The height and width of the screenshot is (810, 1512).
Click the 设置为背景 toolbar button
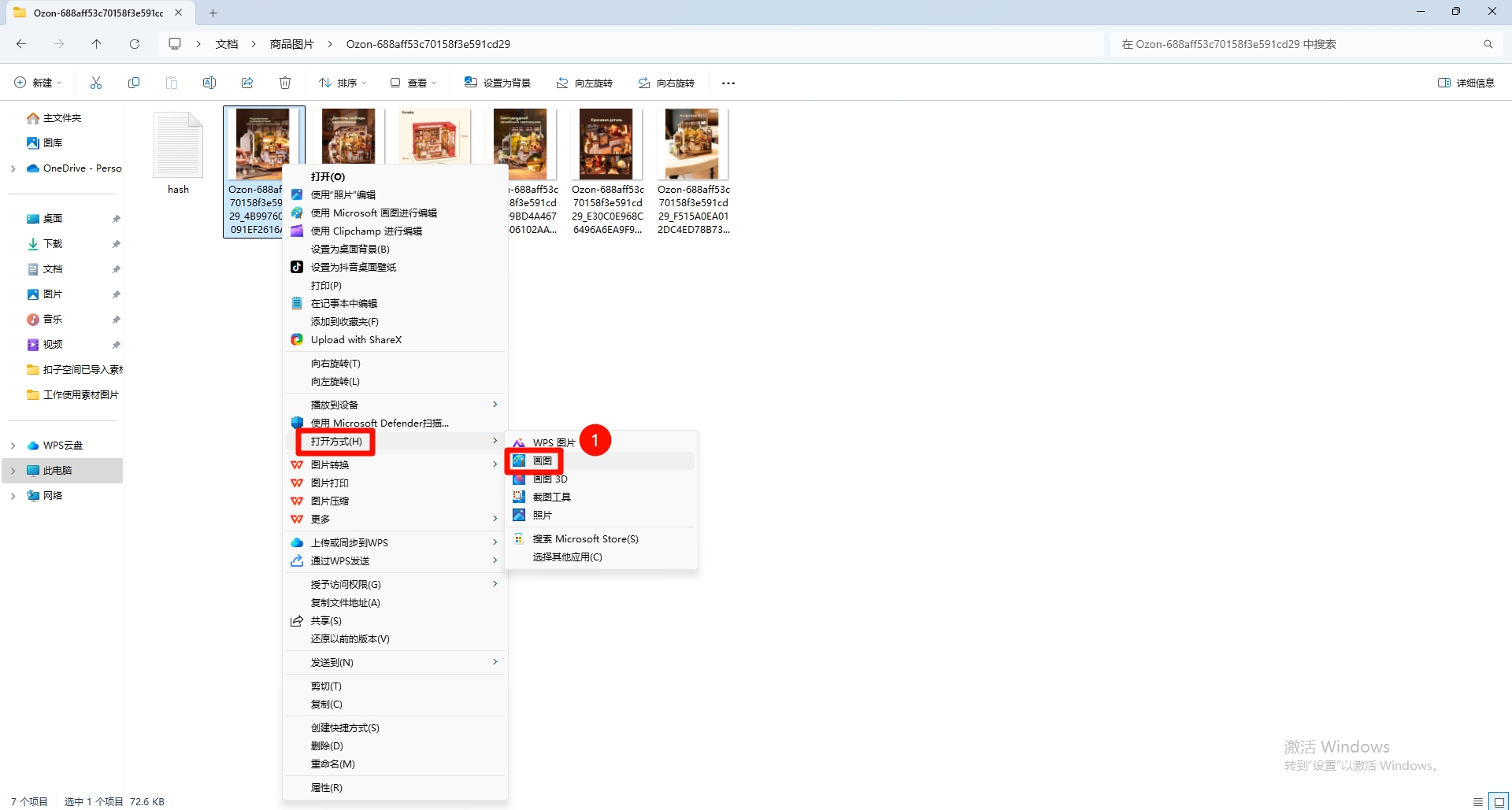tap(498, 83)
